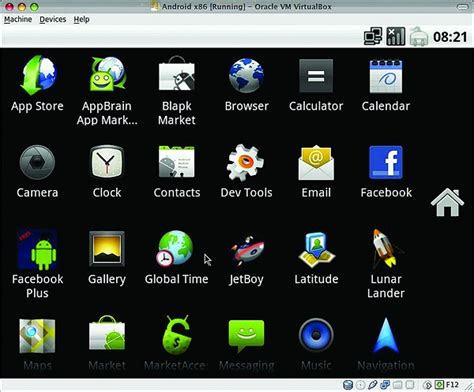
Task: Open Facebook Plus app
Action: coord(37,264)
